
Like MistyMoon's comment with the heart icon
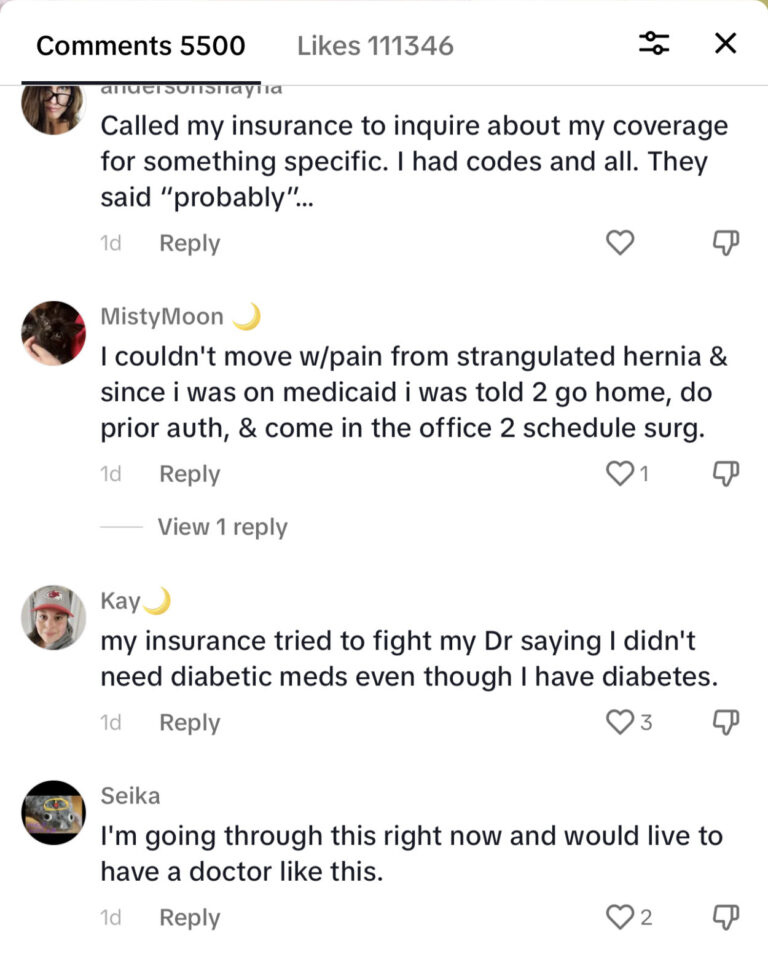click(620, 473)
